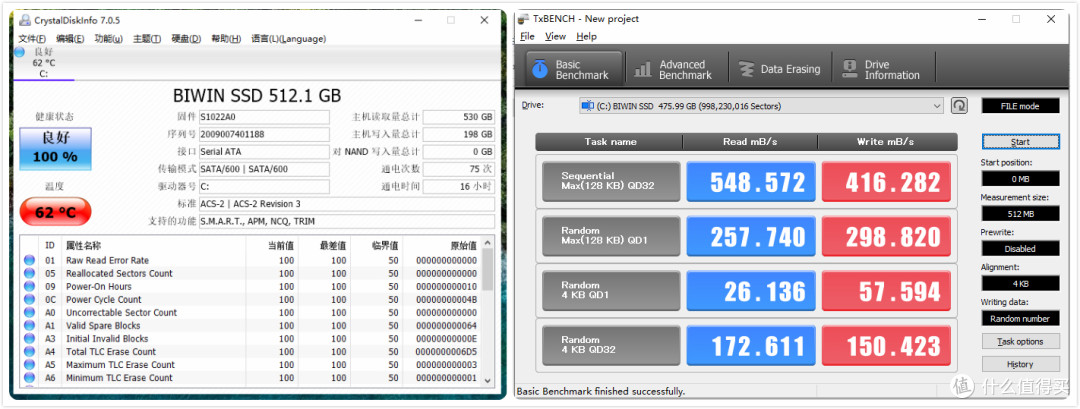Click status orb for Power-On Hours

(x=30, y=286)
